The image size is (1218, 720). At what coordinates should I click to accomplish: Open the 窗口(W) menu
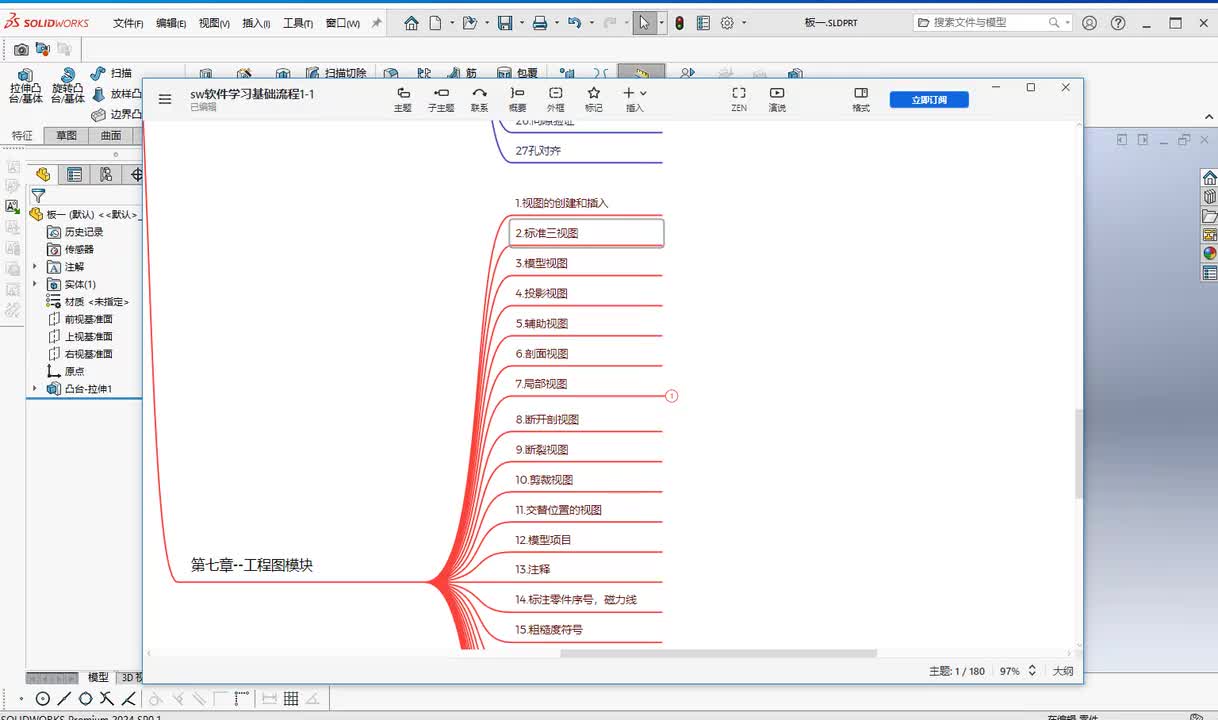(343, 23)
